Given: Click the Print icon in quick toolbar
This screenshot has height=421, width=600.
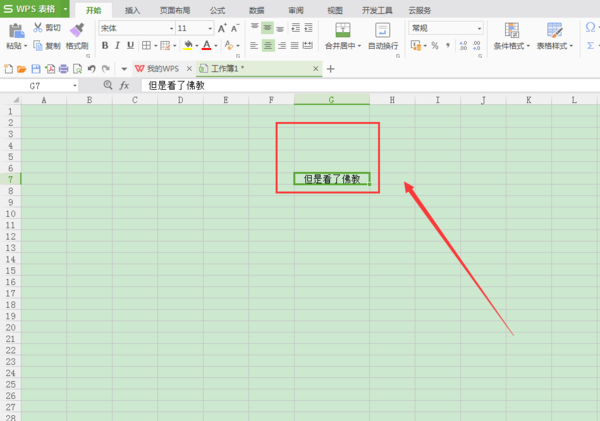Looking at the screenshot, I should click(64, 69).
